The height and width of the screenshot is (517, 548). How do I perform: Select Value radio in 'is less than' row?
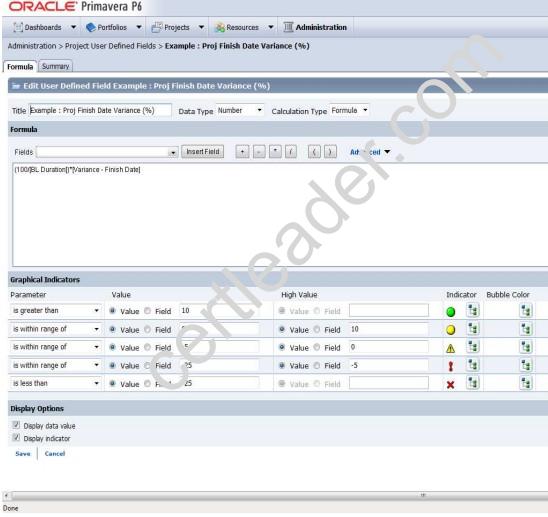[113, 383]
